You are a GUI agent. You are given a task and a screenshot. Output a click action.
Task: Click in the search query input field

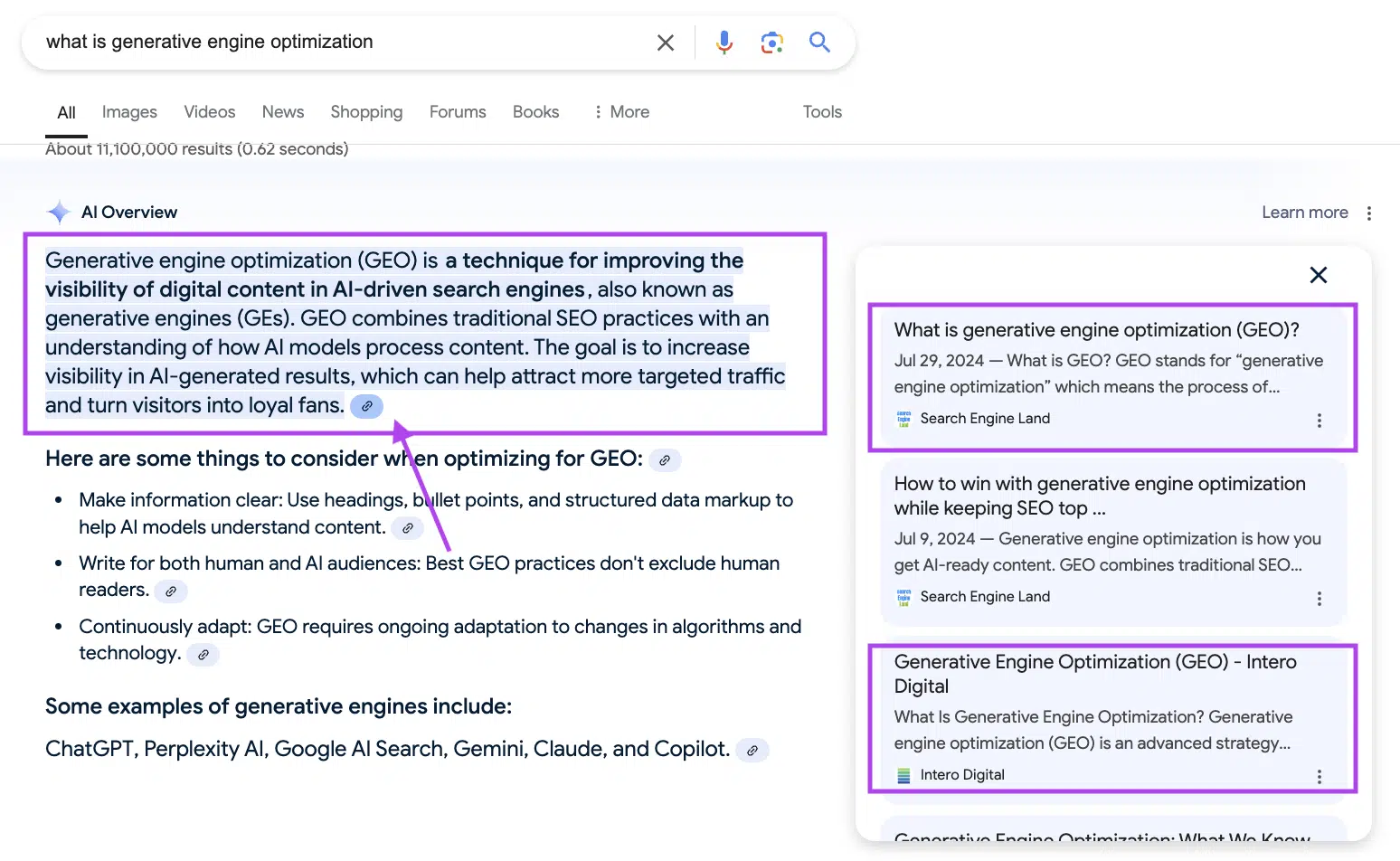[344, 43]
